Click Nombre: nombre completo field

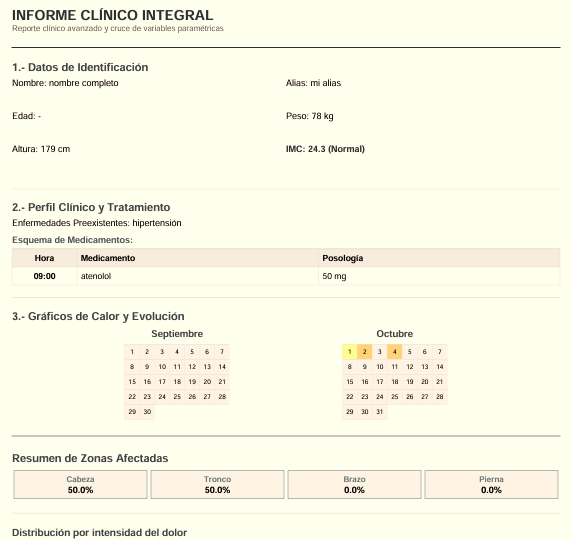click(65, 83)
